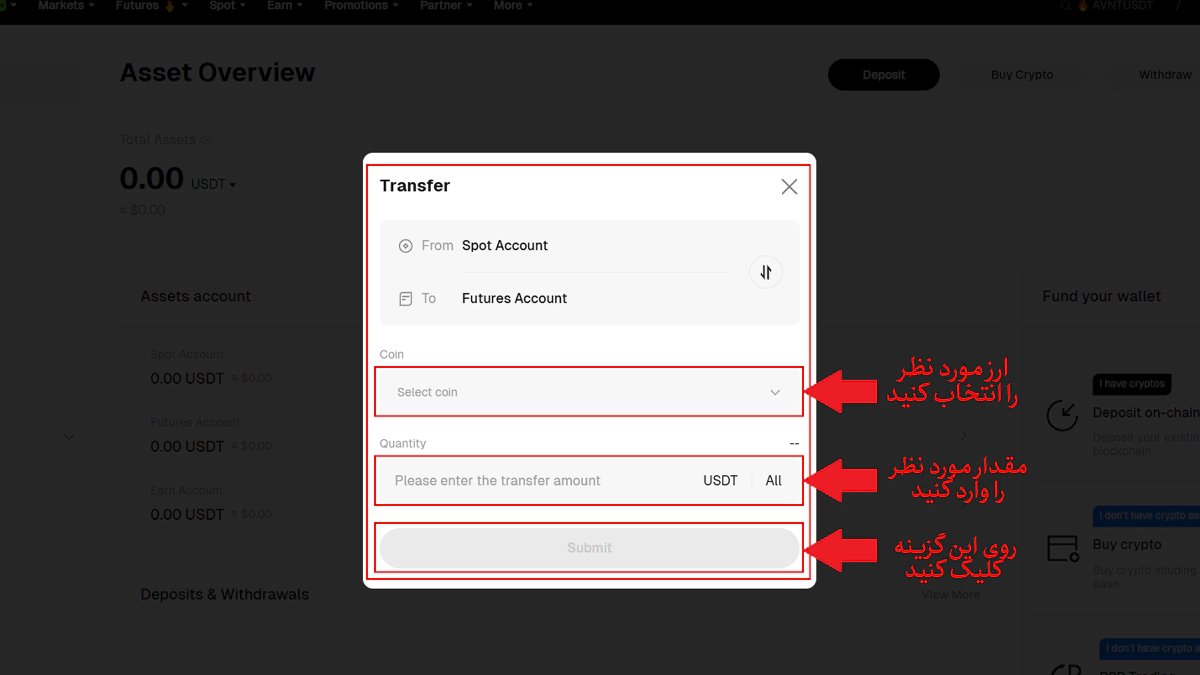Viewport: 1200px width, 675px height.
Task: Click the Withdraw button
Action: (1164, 75)
